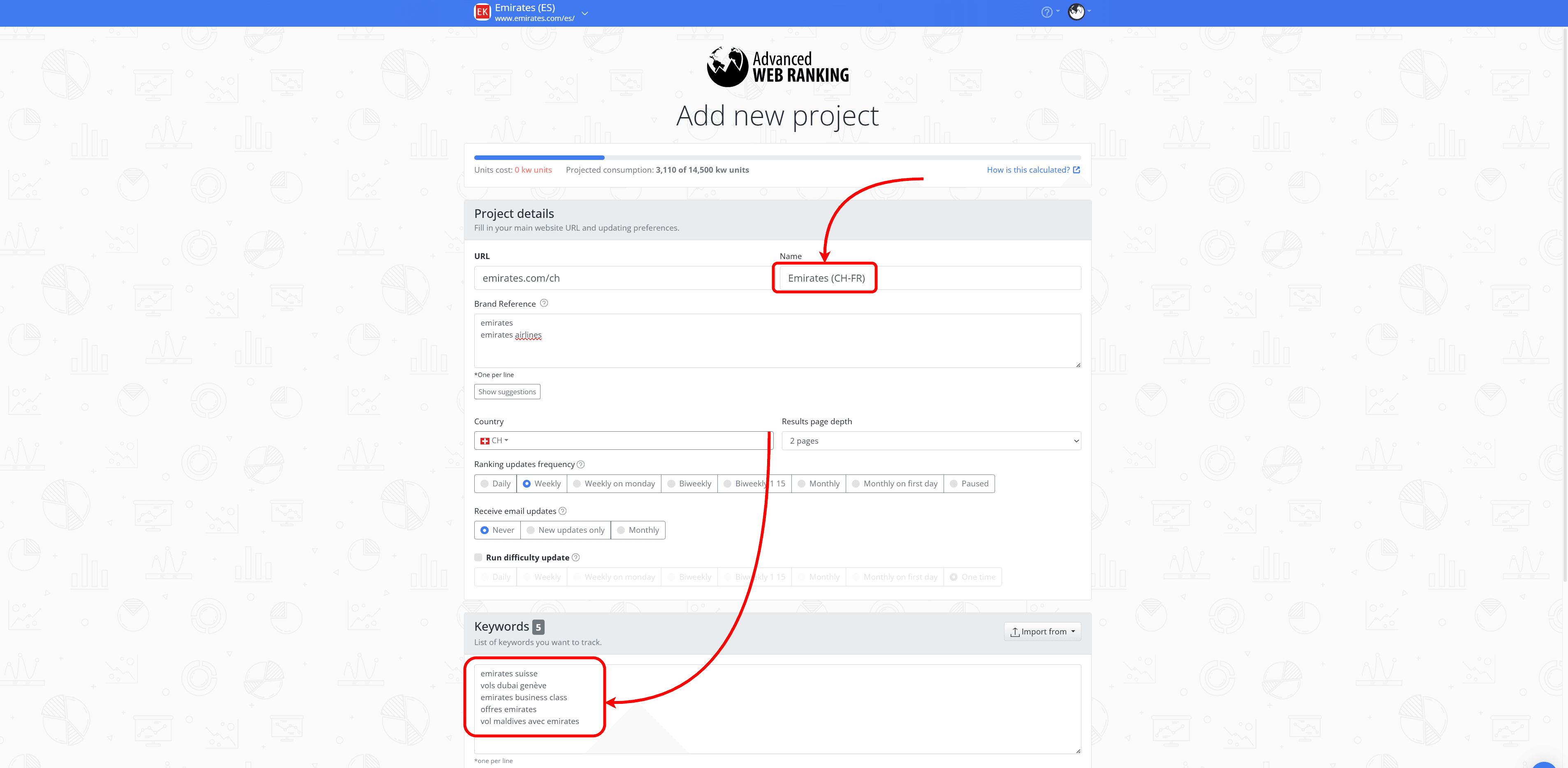The height and width of the screenshot is (768, 1568).
Task: Click the Keywords count badge showing 5
Action: [538, 627]
